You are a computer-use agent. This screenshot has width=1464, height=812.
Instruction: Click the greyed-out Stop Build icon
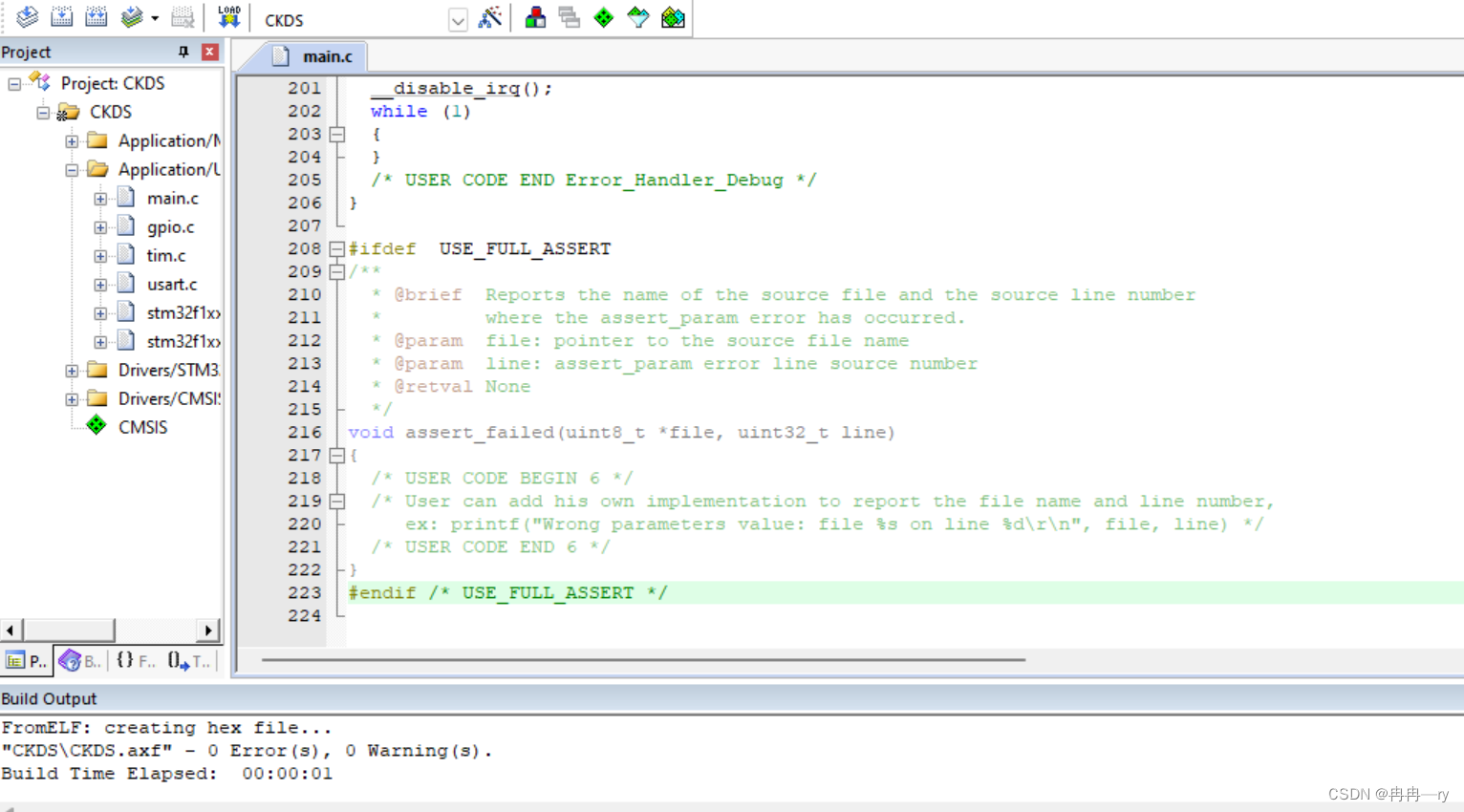click(182, 17)
